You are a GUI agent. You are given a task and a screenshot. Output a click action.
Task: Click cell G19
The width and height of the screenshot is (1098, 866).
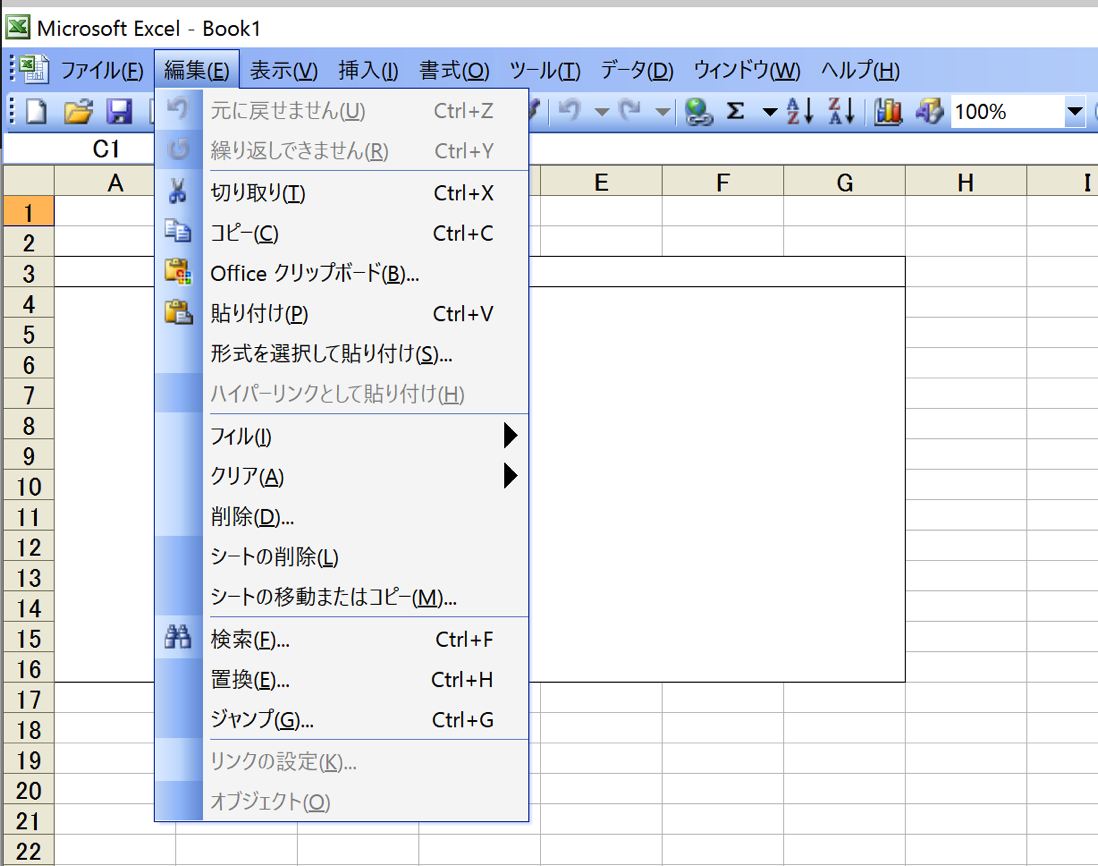click(845, 760)
